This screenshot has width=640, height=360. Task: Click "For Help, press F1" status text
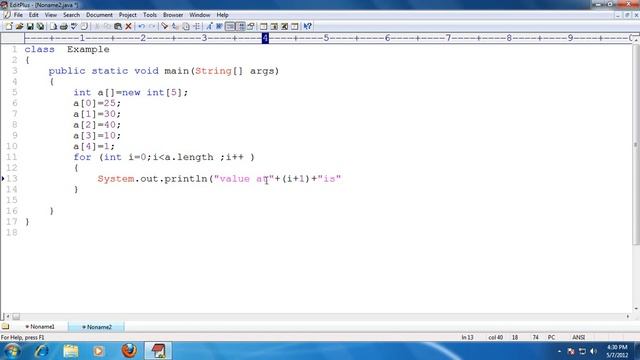22,338
